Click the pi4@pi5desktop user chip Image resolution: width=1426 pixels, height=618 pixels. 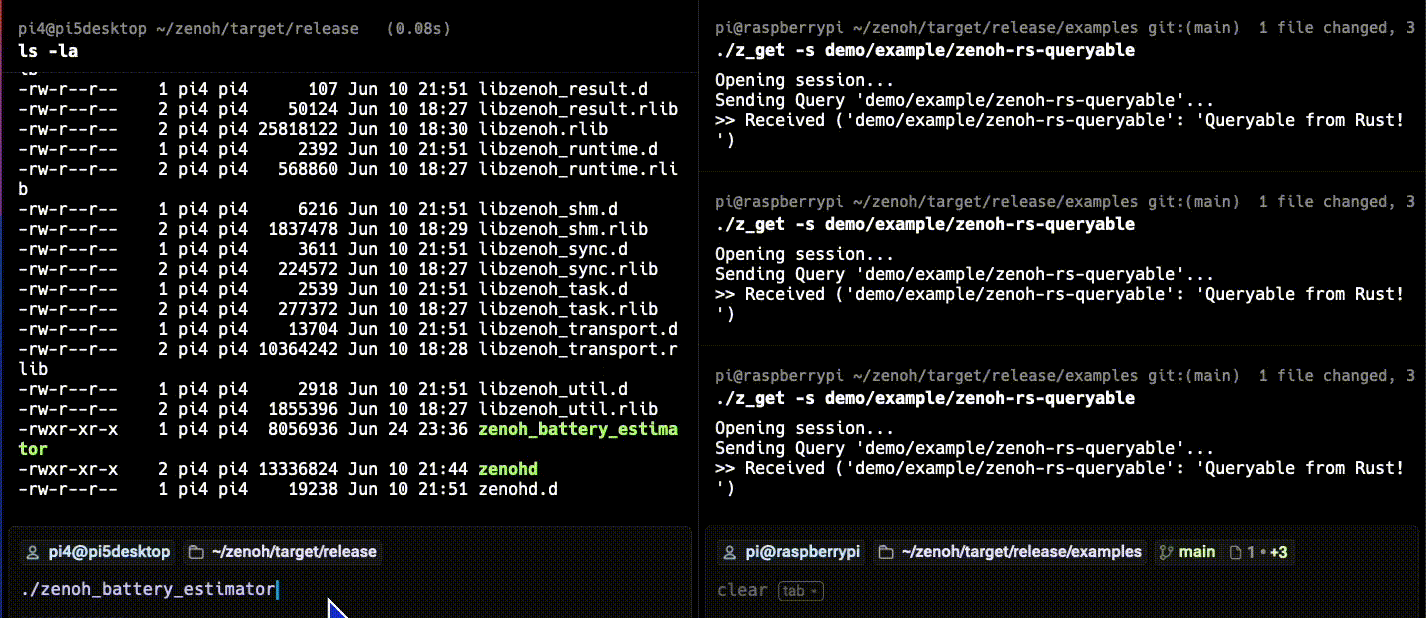pyautogui.click(x=98, y=552)
